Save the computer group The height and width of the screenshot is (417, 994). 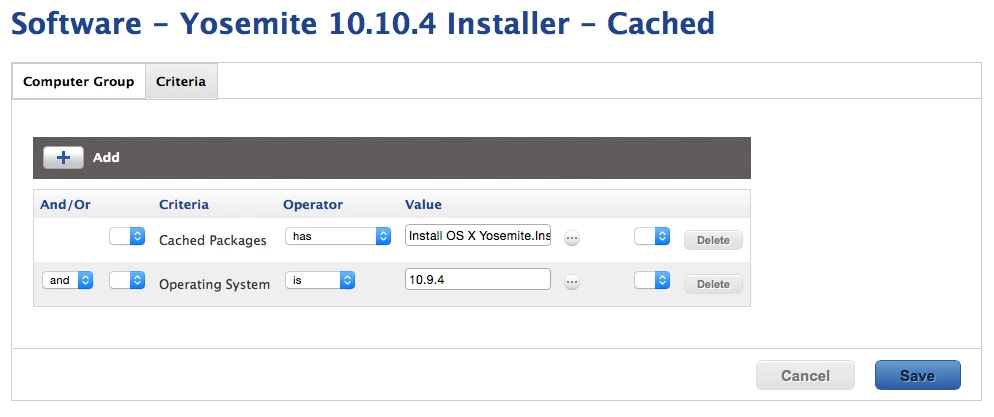click(917, 375)
